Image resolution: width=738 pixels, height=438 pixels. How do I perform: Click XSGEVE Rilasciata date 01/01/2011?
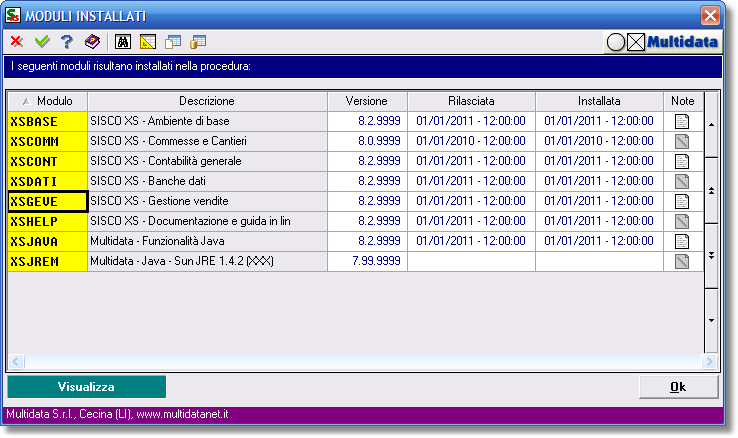(471, 201)
